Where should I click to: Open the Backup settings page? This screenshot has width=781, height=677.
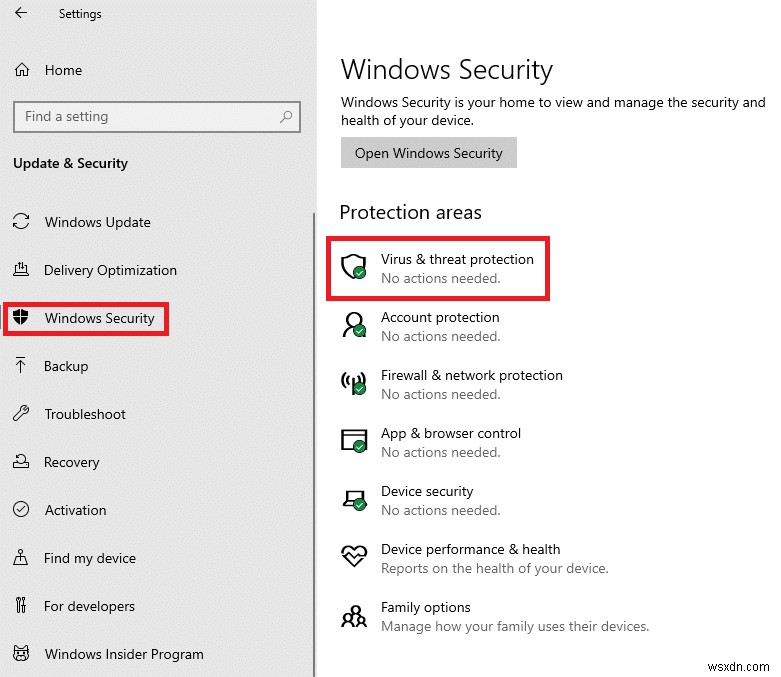[x=66, y=366]
